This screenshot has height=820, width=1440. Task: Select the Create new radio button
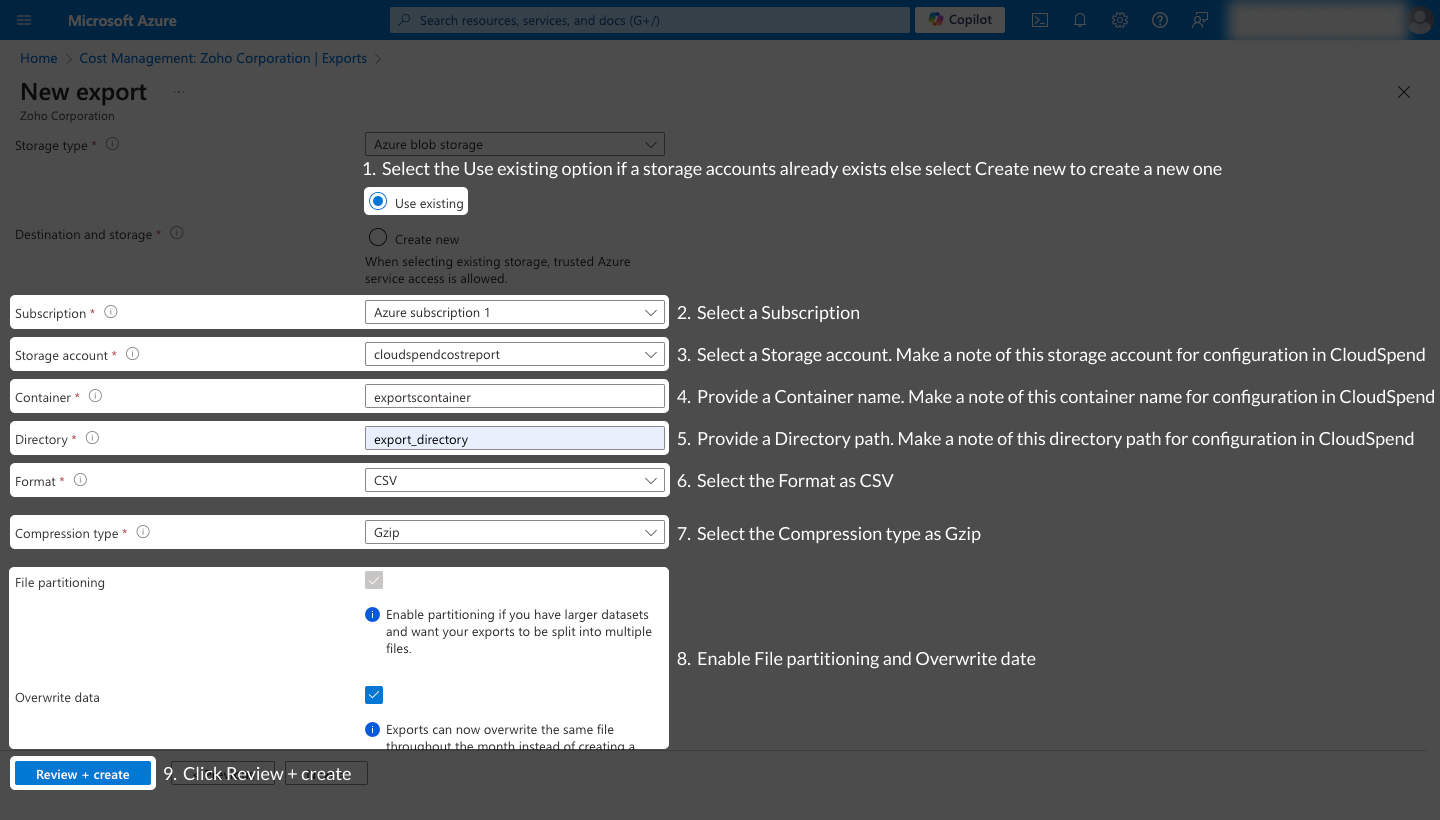click(377, 237)
